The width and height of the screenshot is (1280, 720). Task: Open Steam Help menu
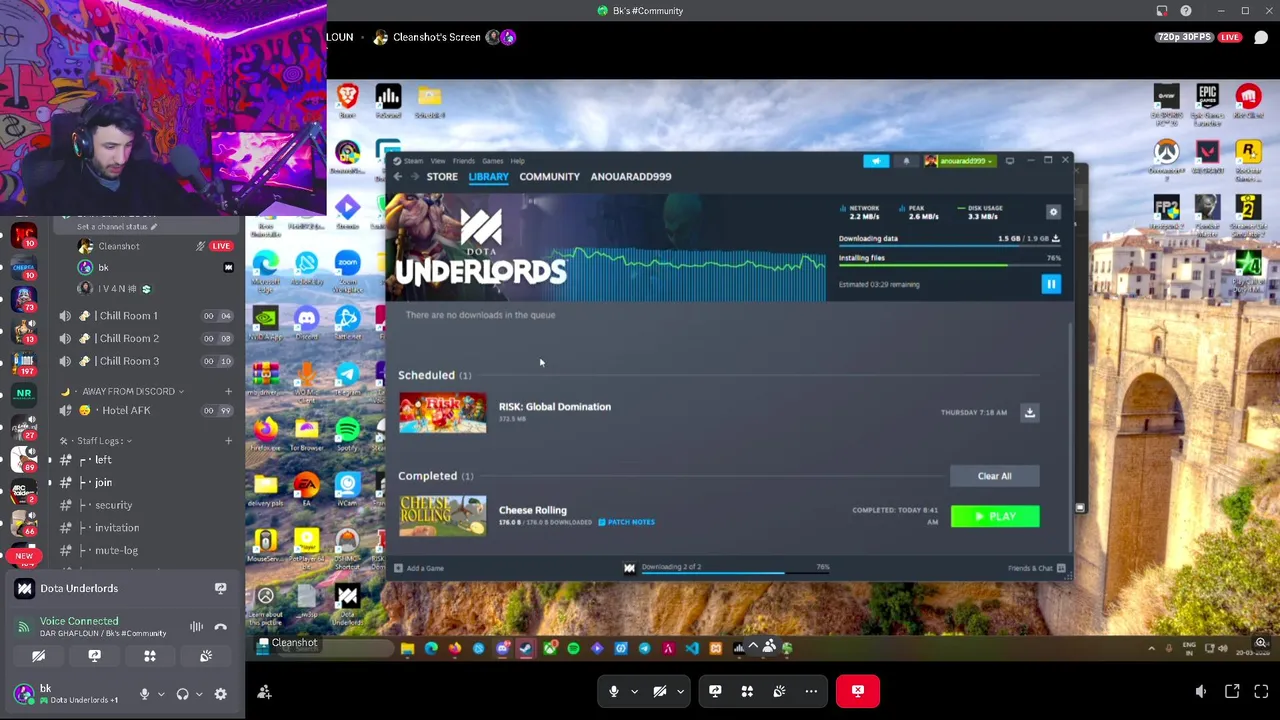coord(517,161)
